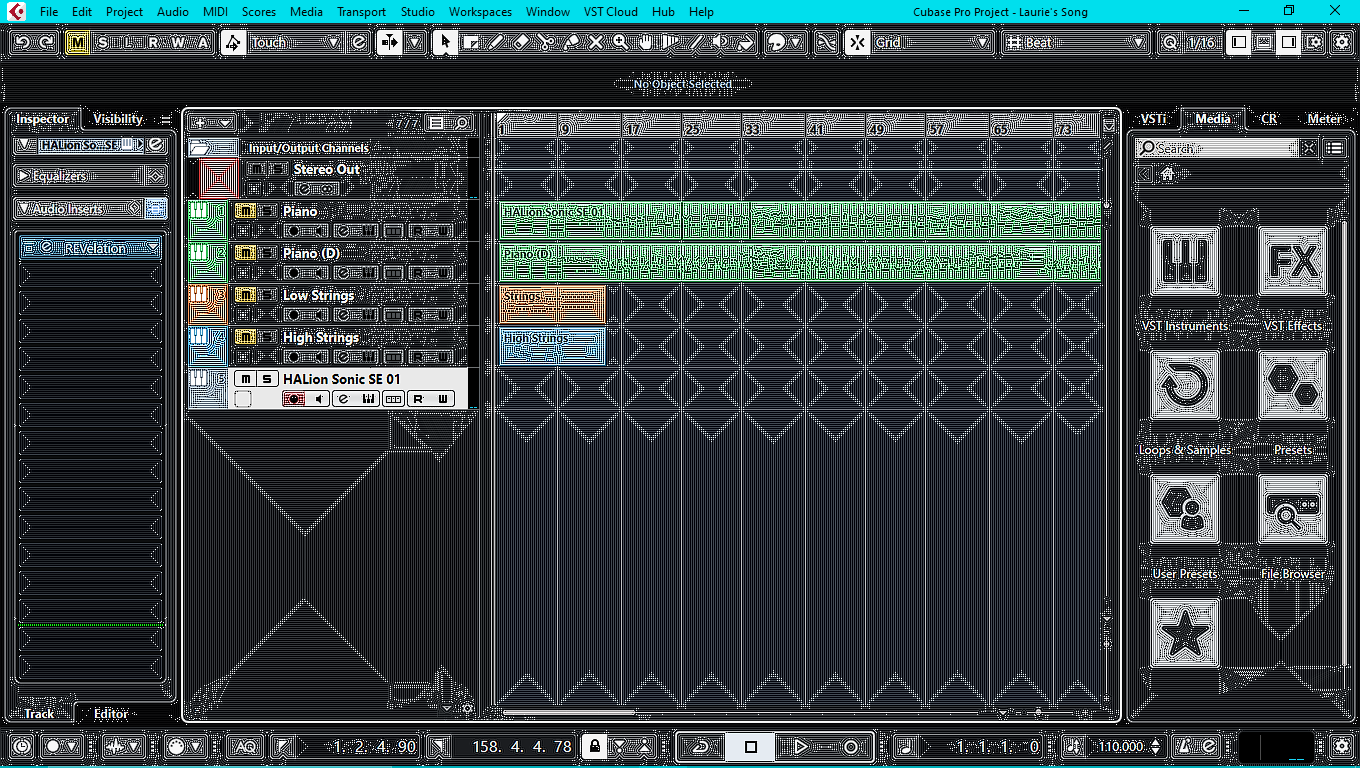Click the Undo arrow in the toolbar

point(21,42)
